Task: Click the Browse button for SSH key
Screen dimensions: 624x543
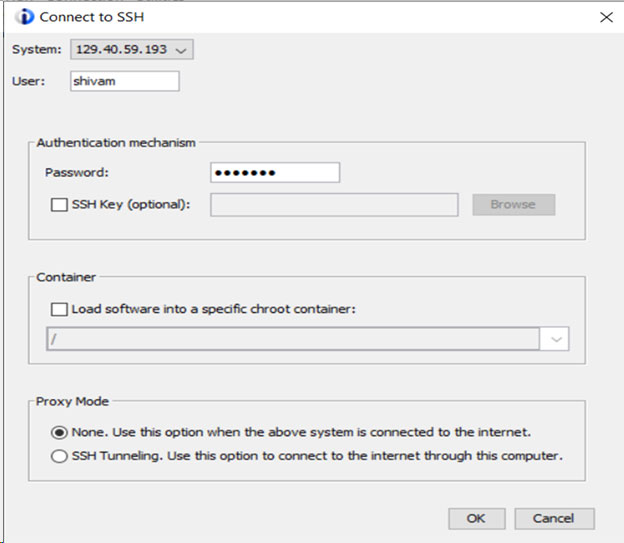Action: (514, 205)
